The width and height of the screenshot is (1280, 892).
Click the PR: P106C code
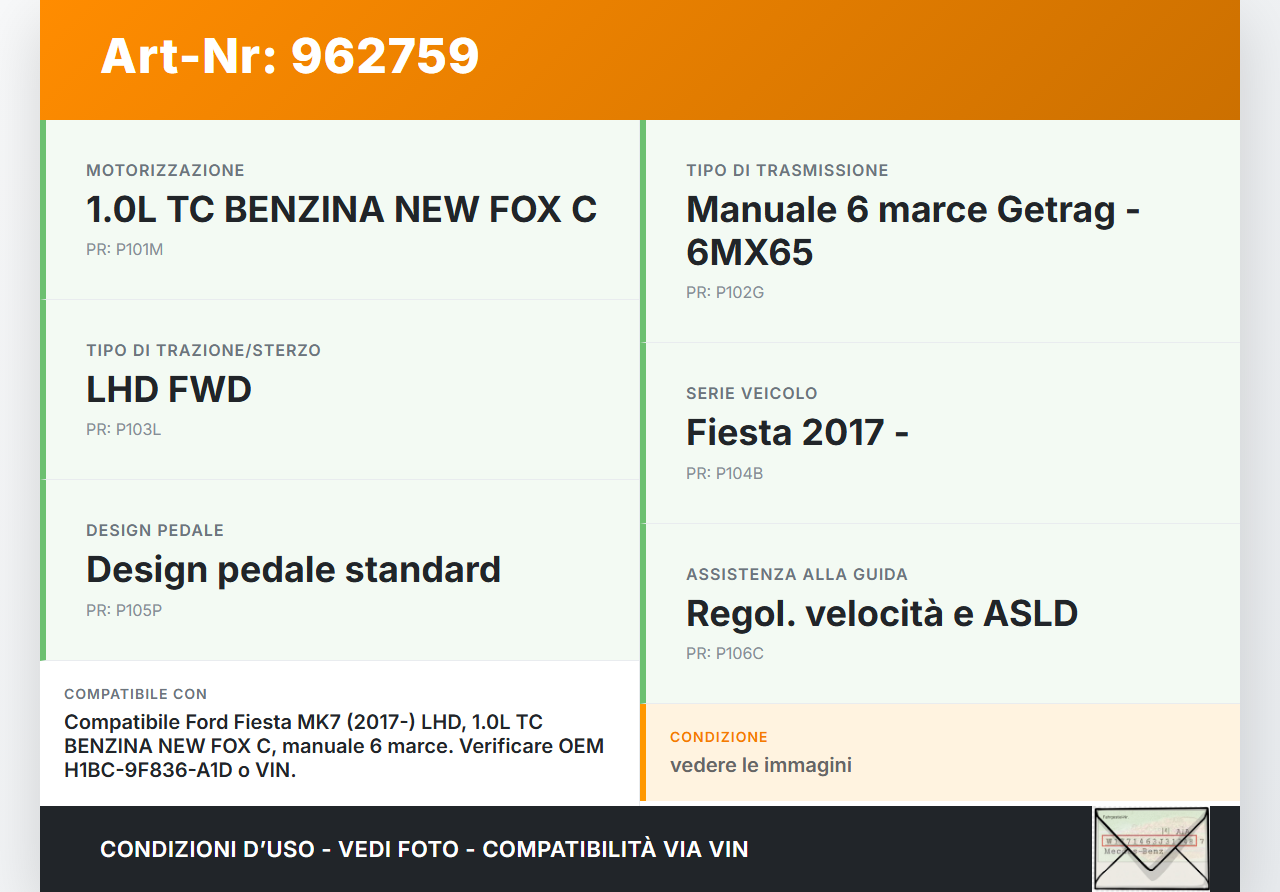pyautogui.click(x=723, y=653)
